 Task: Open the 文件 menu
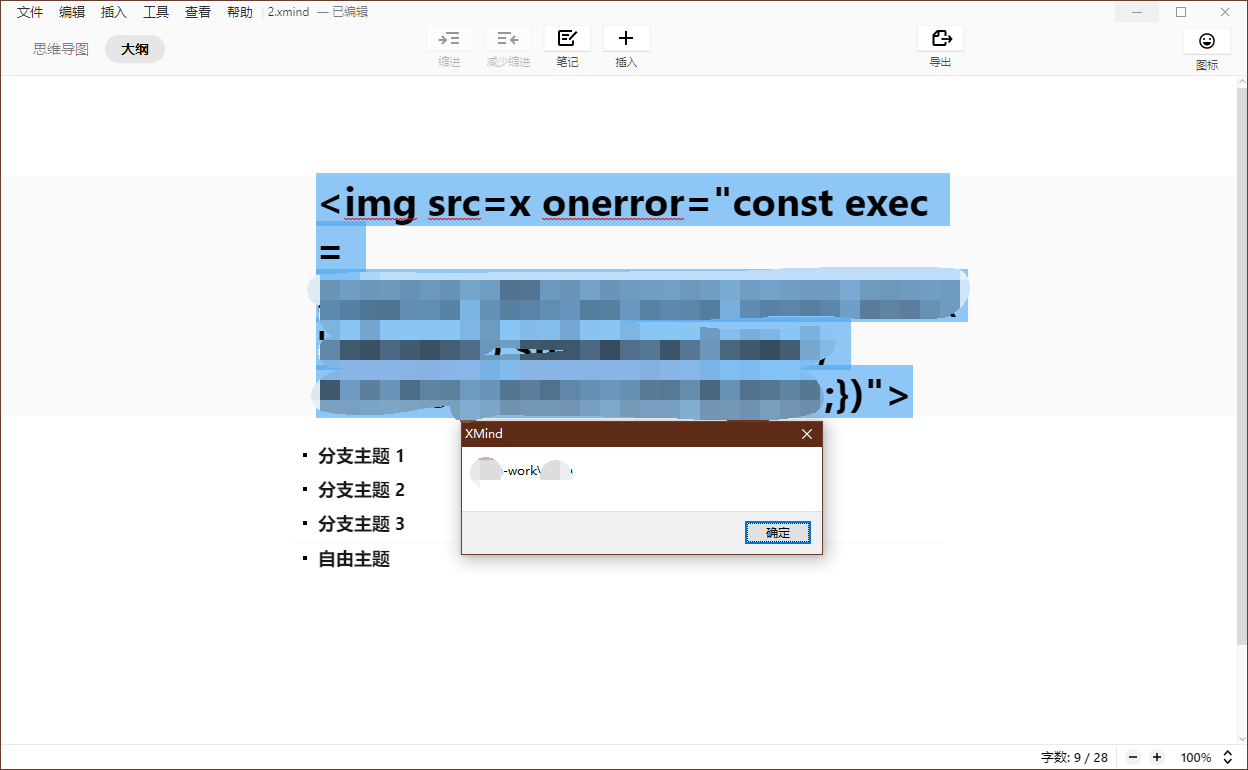pos(30,12)
